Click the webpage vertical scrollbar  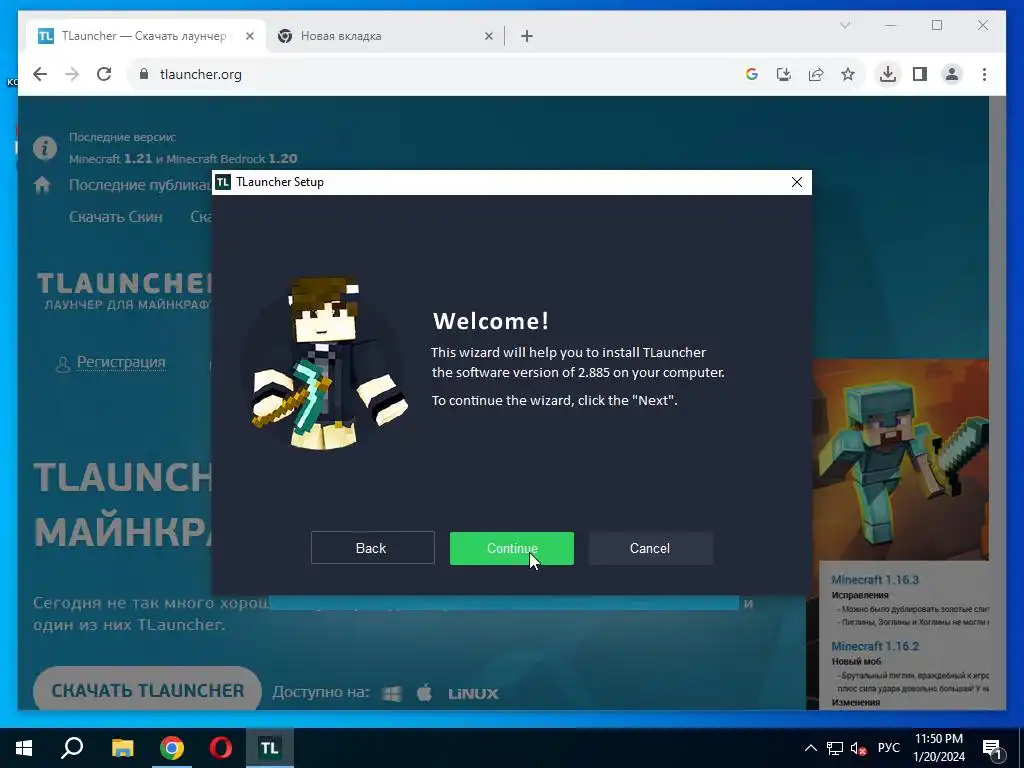(997, 402)
